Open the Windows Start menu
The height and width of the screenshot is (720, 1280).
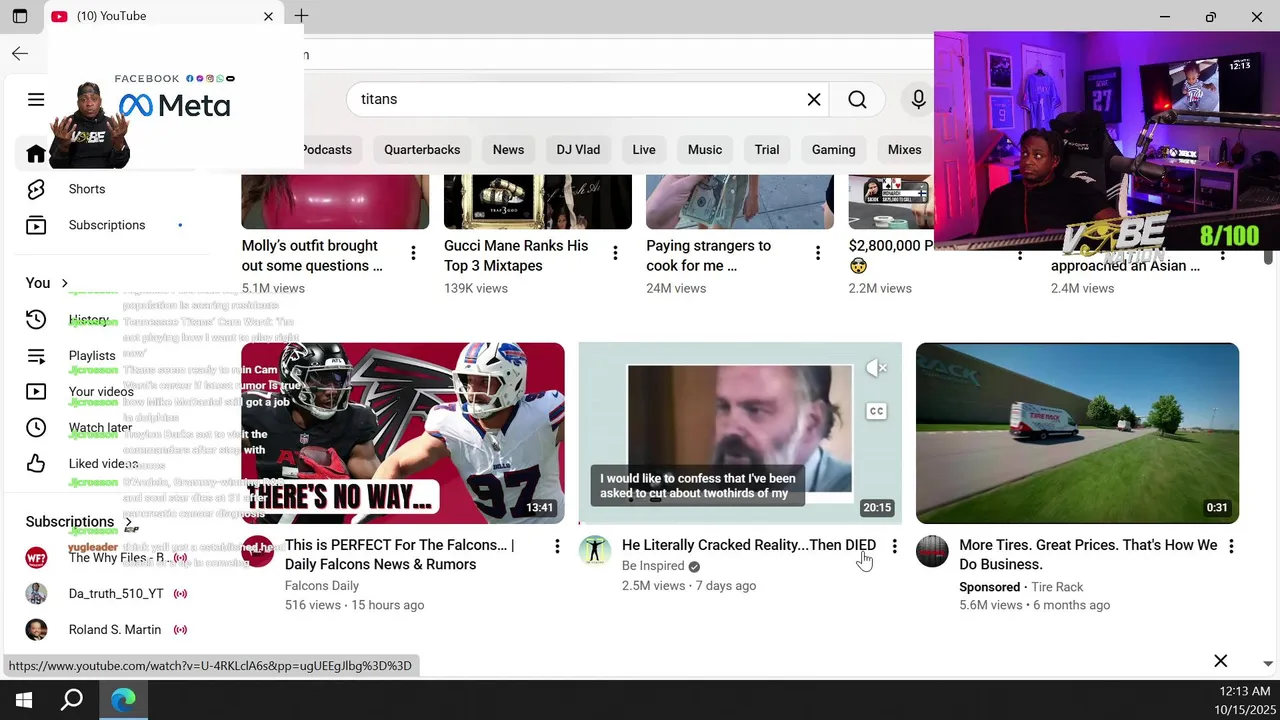click(x=24, y=700)
